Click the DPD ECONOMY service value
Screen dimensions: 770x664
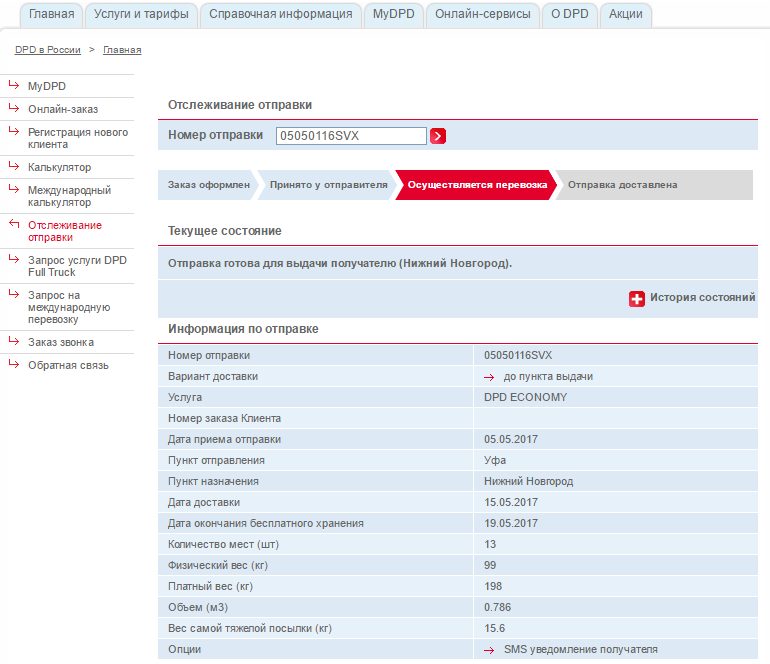click(x=525, y=398)
